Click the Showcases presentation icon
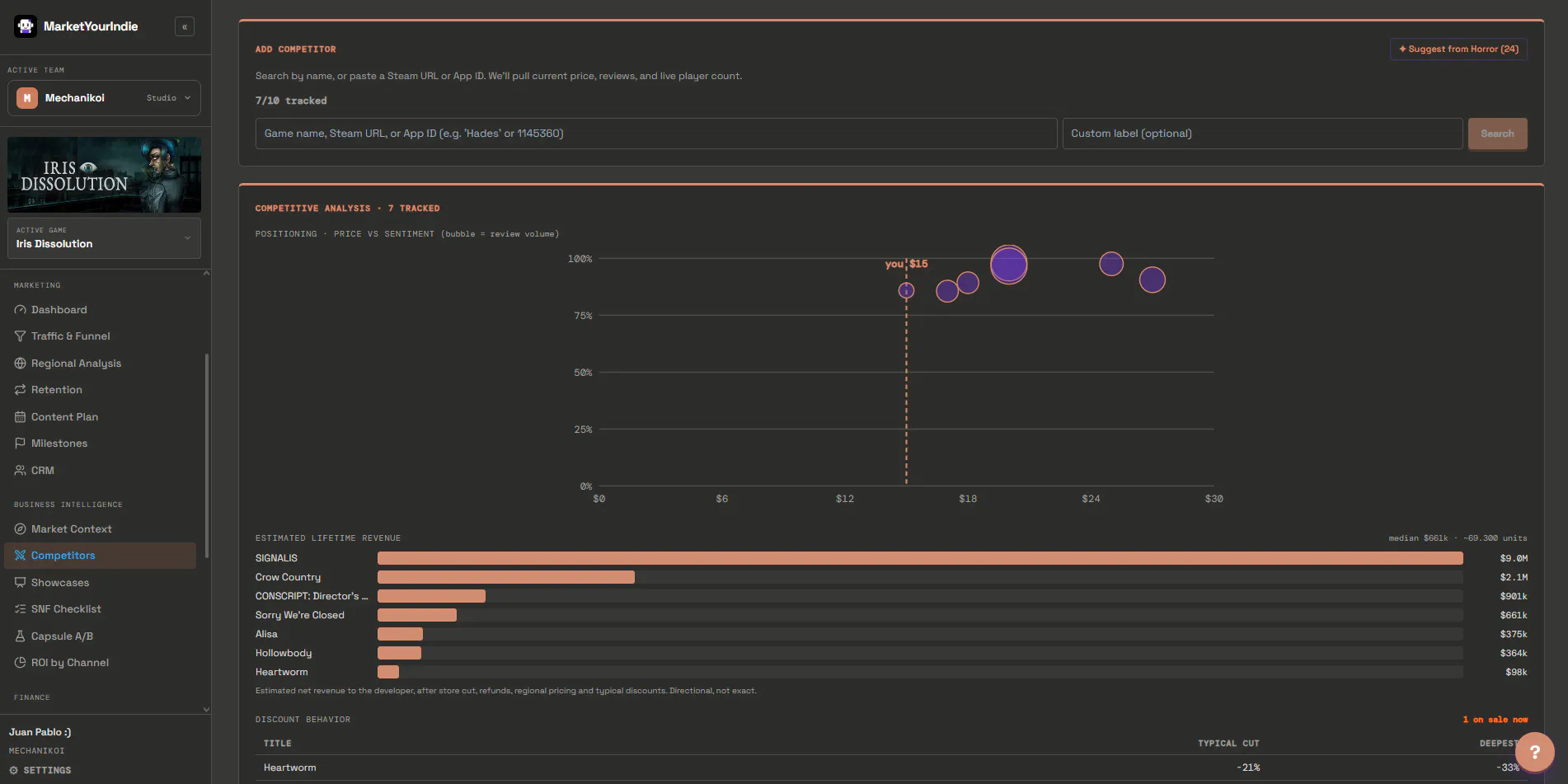 pos(21,583)
